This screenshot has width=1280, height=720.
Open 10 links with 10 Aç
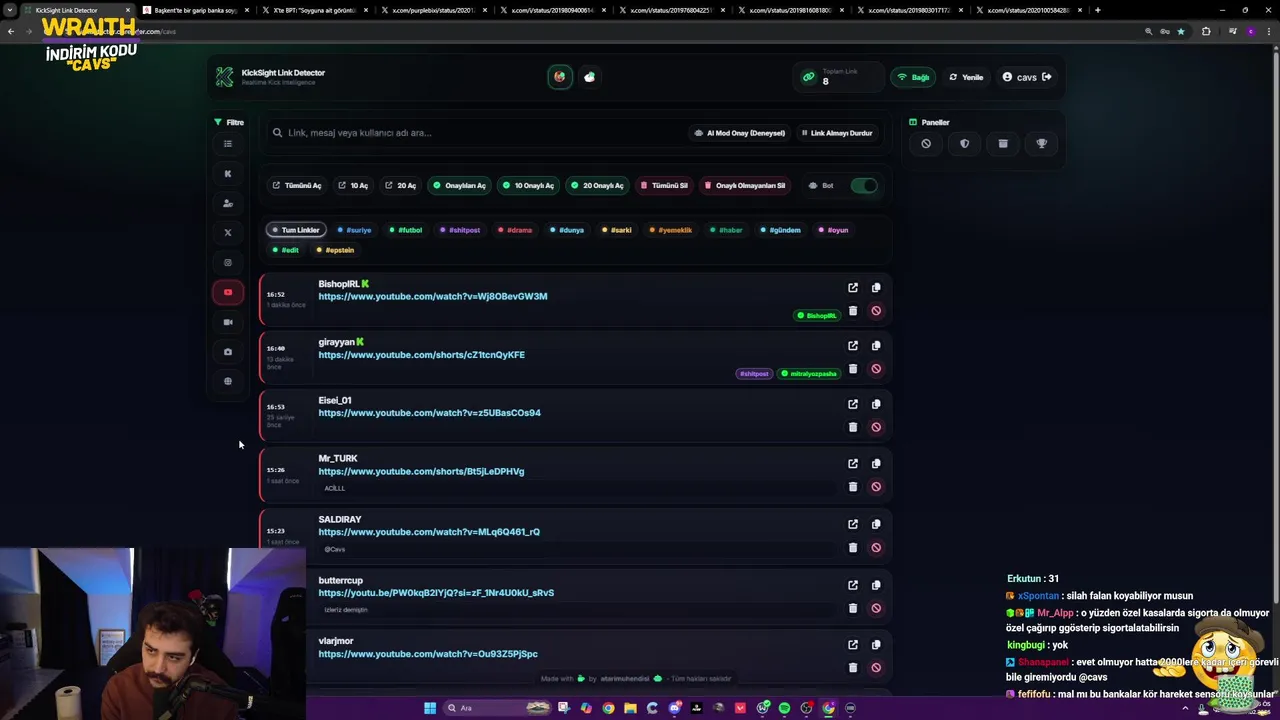coord(353,186)
